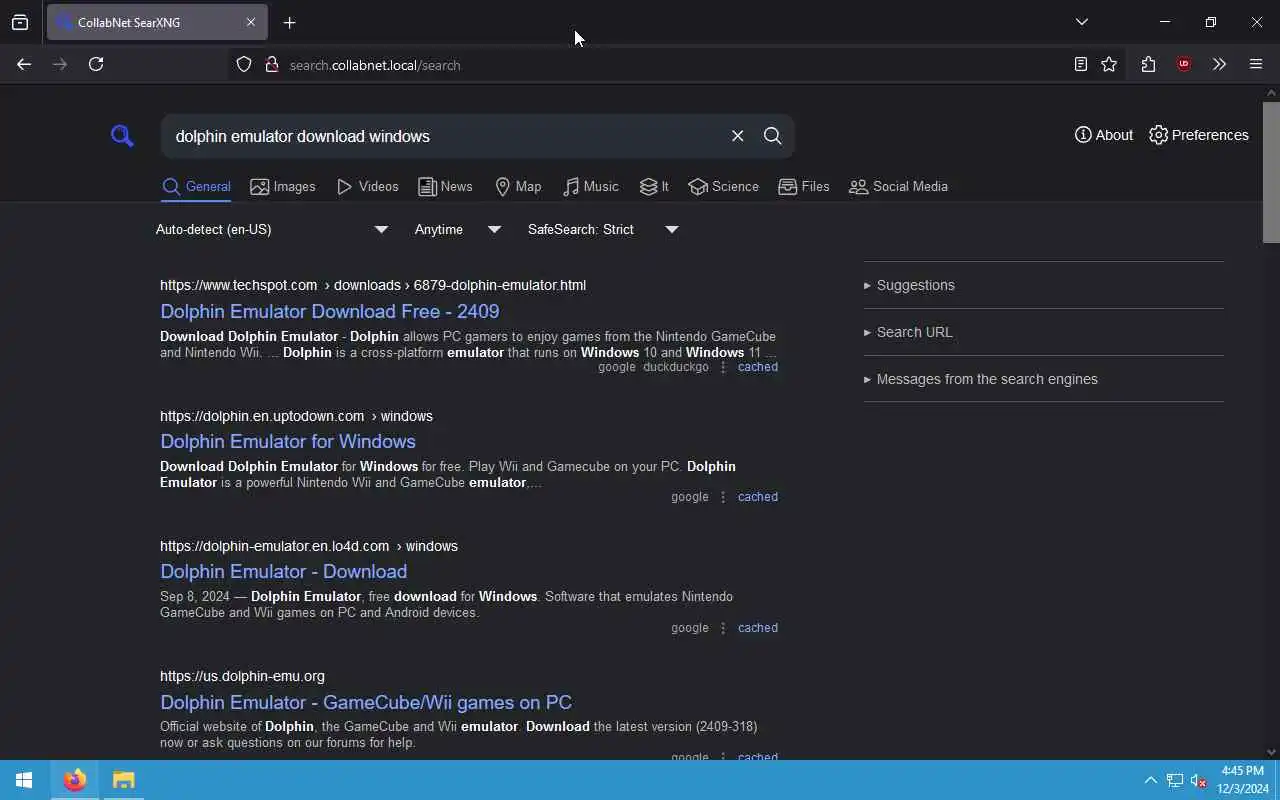Click the Firefox taskbar icon

pos(74,780)
